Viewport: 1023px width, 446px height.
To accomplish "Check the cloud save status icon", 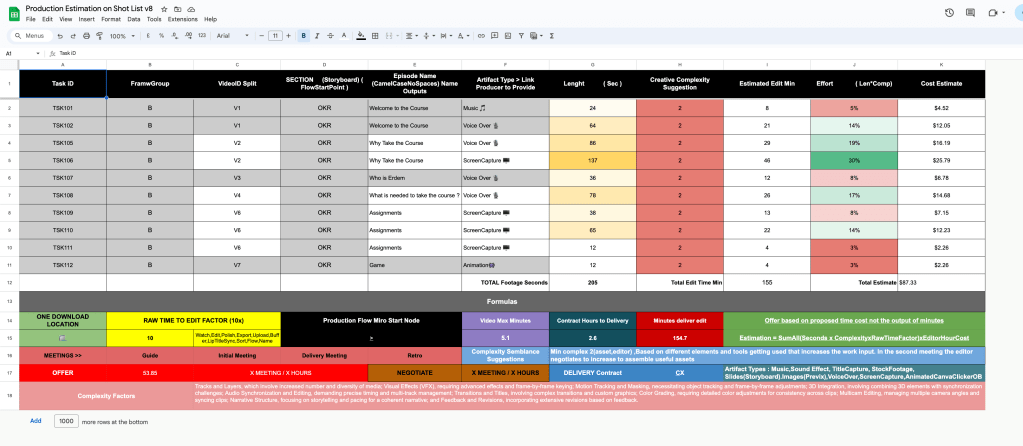I will [191, 10].
